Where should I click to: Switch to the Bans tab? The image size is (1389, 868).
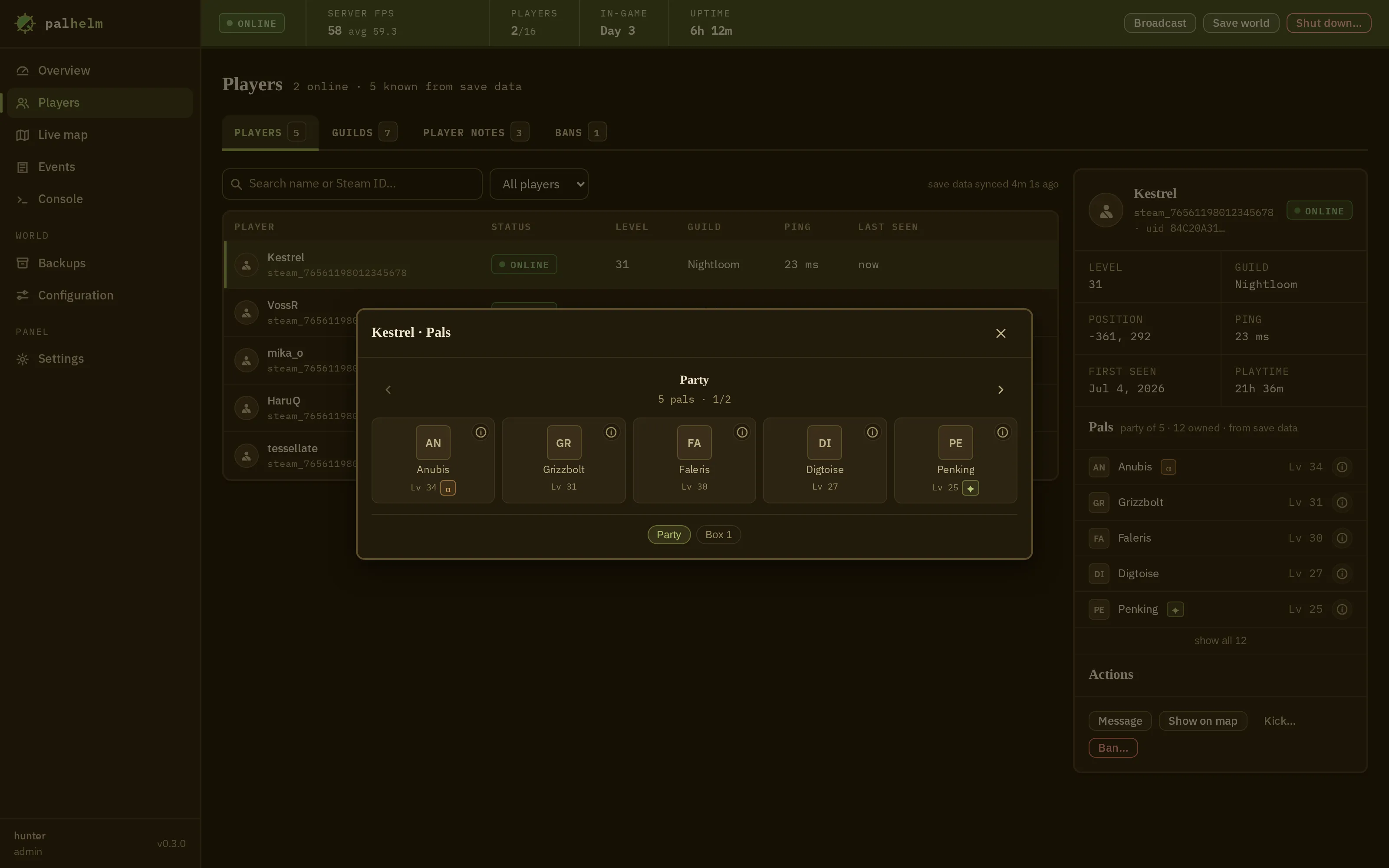coord(580,133)
